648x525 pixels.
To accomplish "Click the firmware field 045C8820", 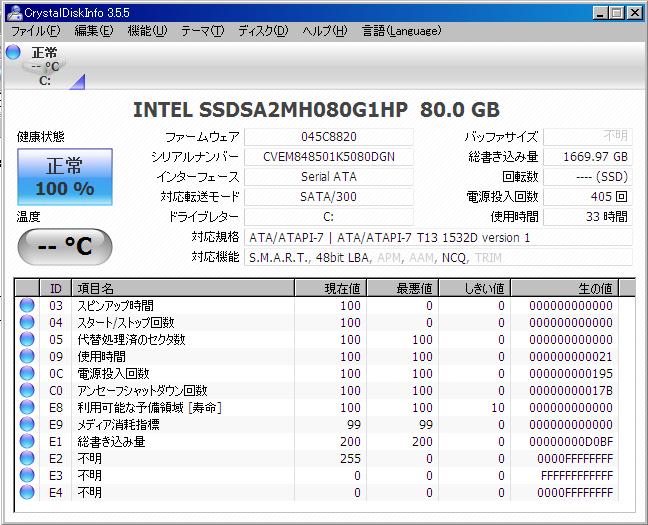I will [329, 137].
